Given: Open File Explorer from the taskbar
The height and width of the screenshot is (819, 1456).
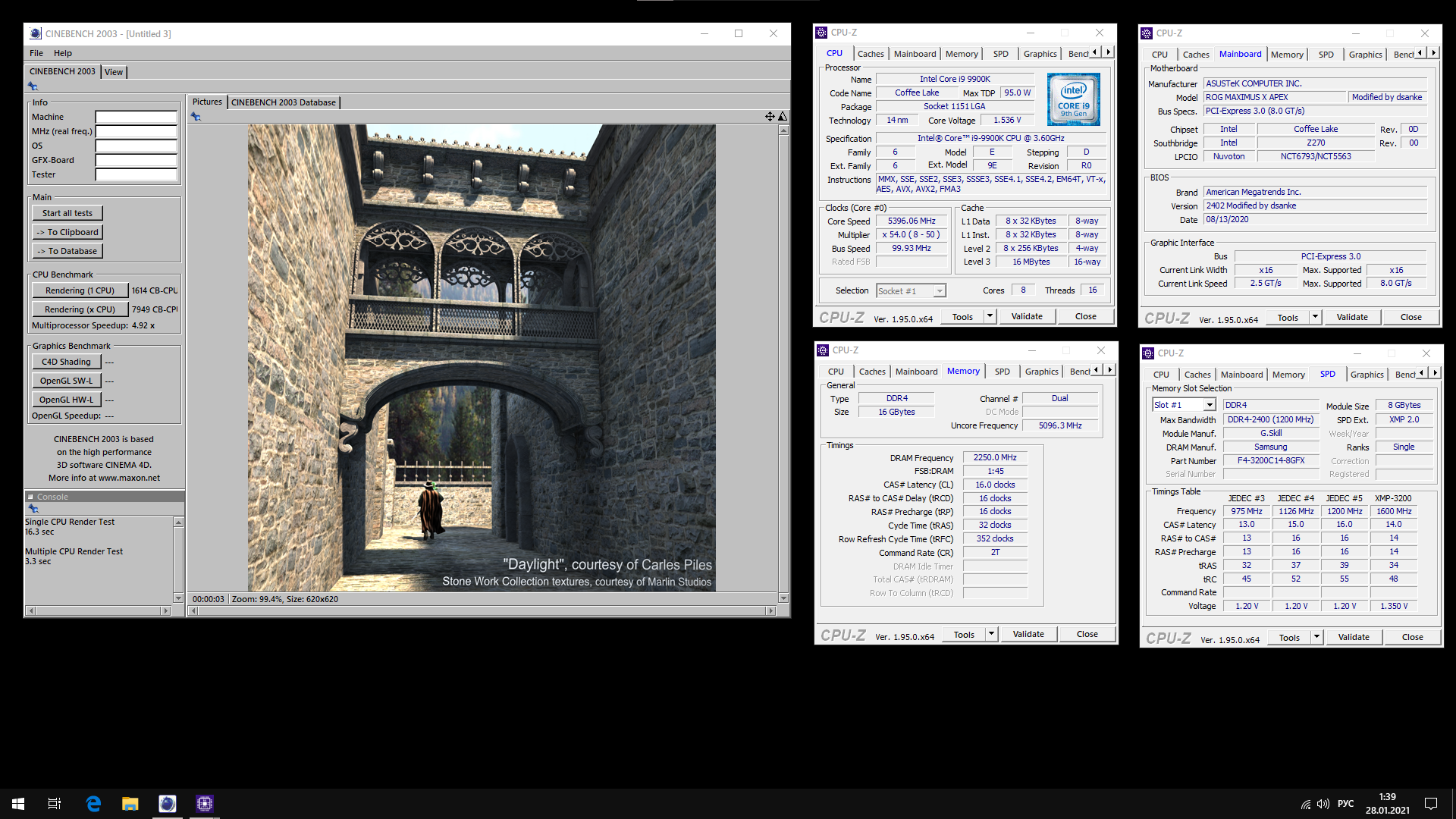Looking at the screenshot, I should pos(130,804).
